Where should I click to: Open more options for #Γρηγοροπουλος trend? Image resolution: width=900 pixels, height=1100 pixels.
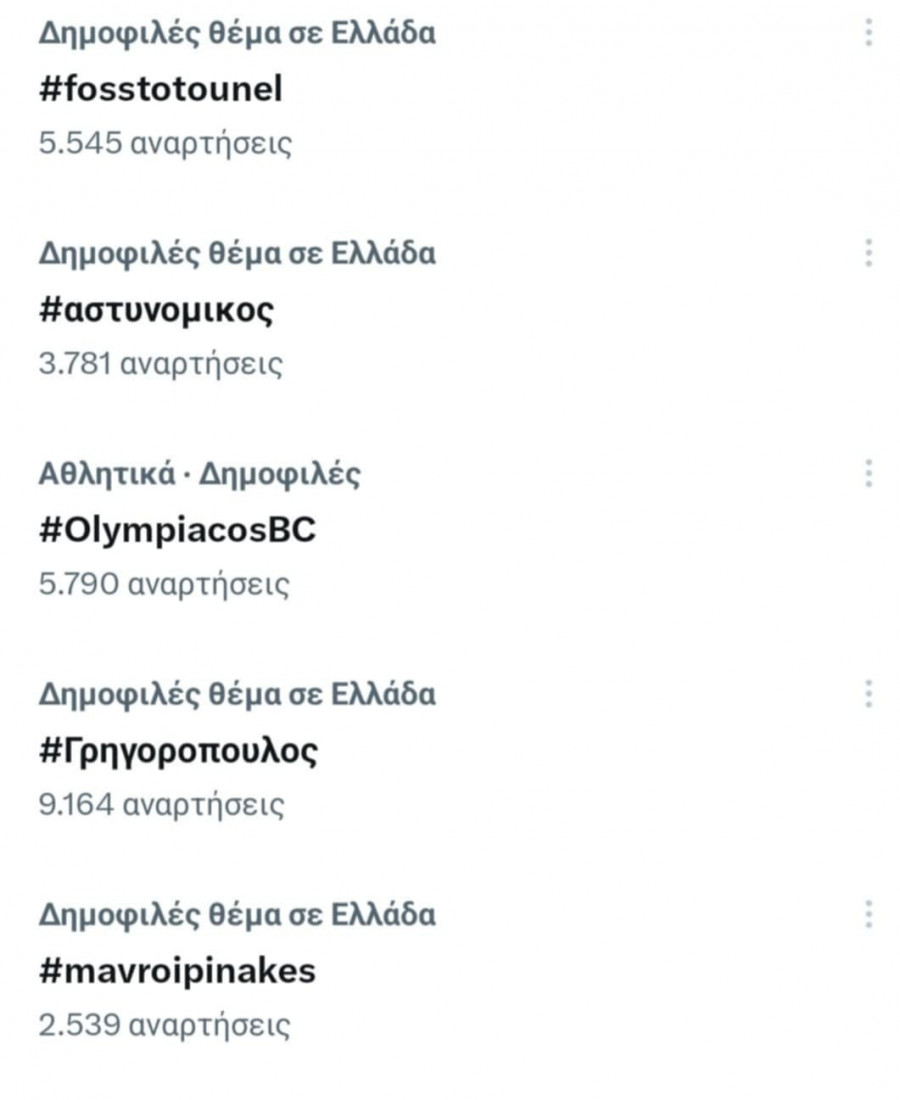tap(868, 693)
